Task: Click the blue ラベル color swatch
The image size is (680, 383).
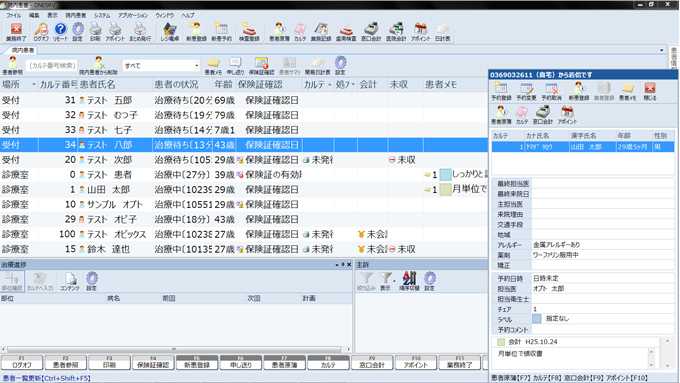Action: pos(536,318)
